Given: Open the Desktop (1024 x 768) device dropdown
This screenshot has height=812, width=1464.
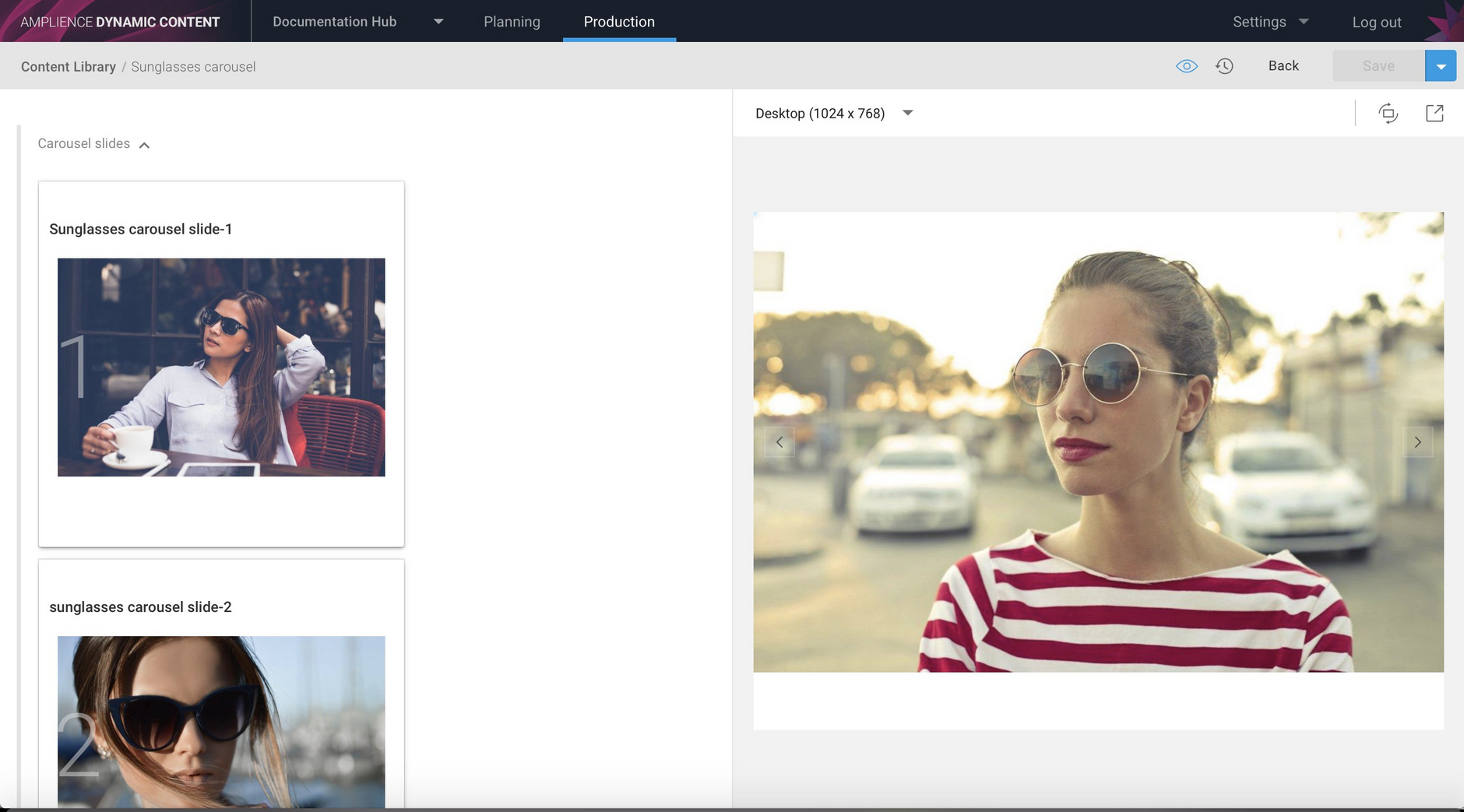Looking at the screenshot, I should (834, 114).
